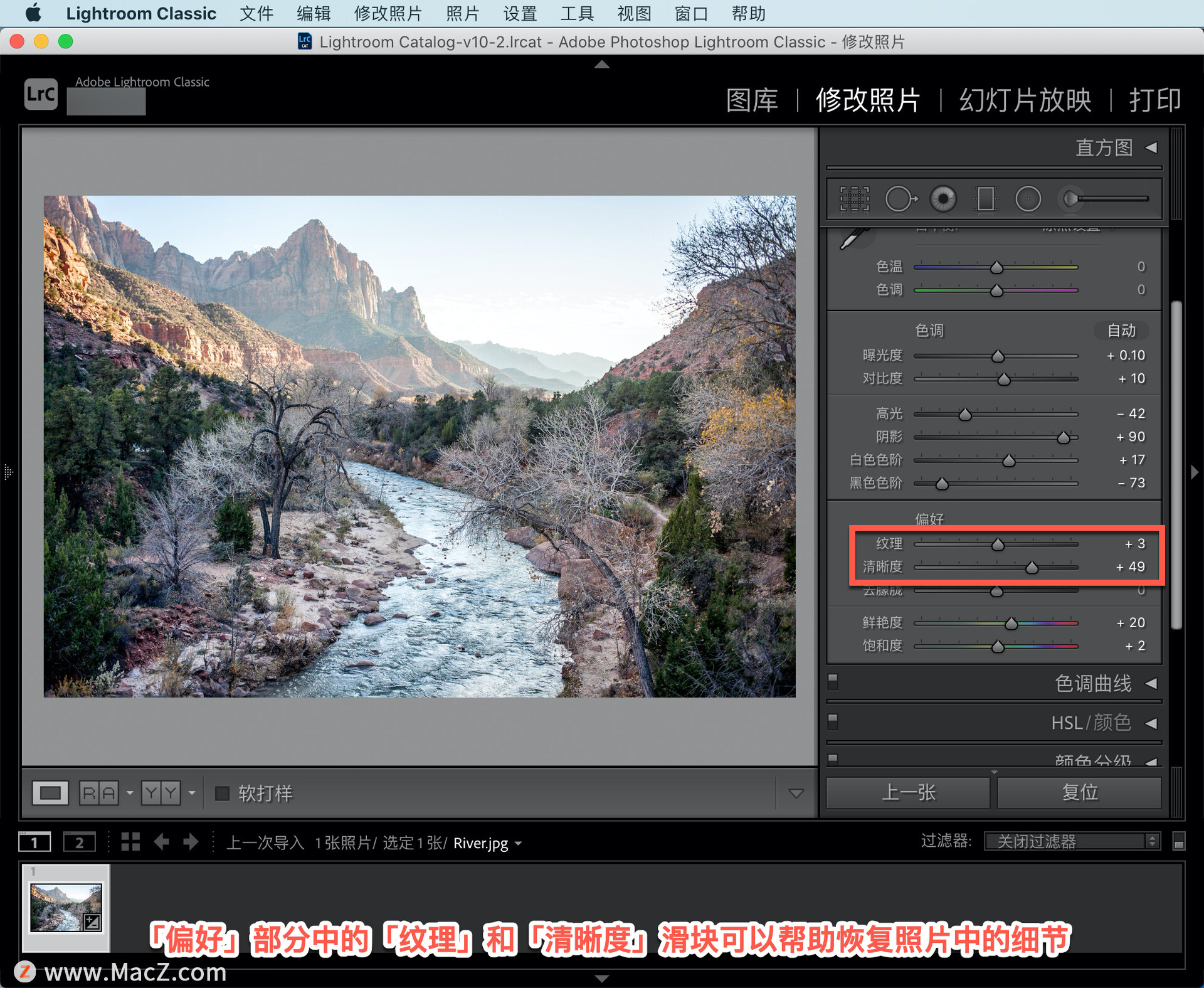Select the Radial Filter tool
The image size is (1204, 988).
click(1028, 199)
